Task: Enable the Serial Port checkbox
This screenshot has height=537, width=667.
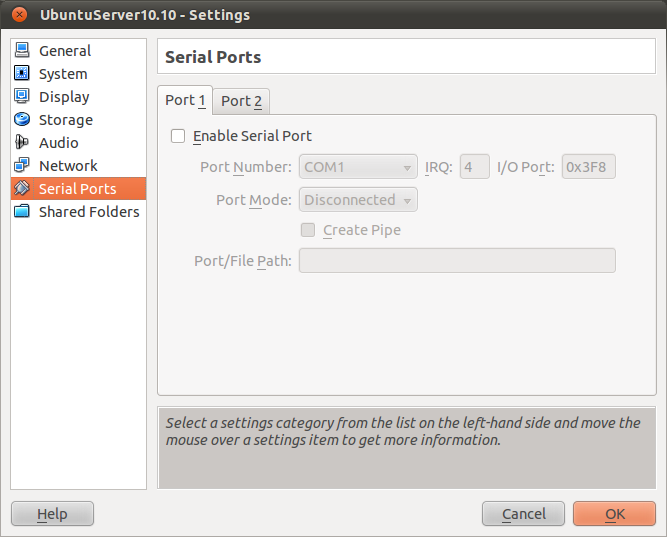Action: point(179,136)
